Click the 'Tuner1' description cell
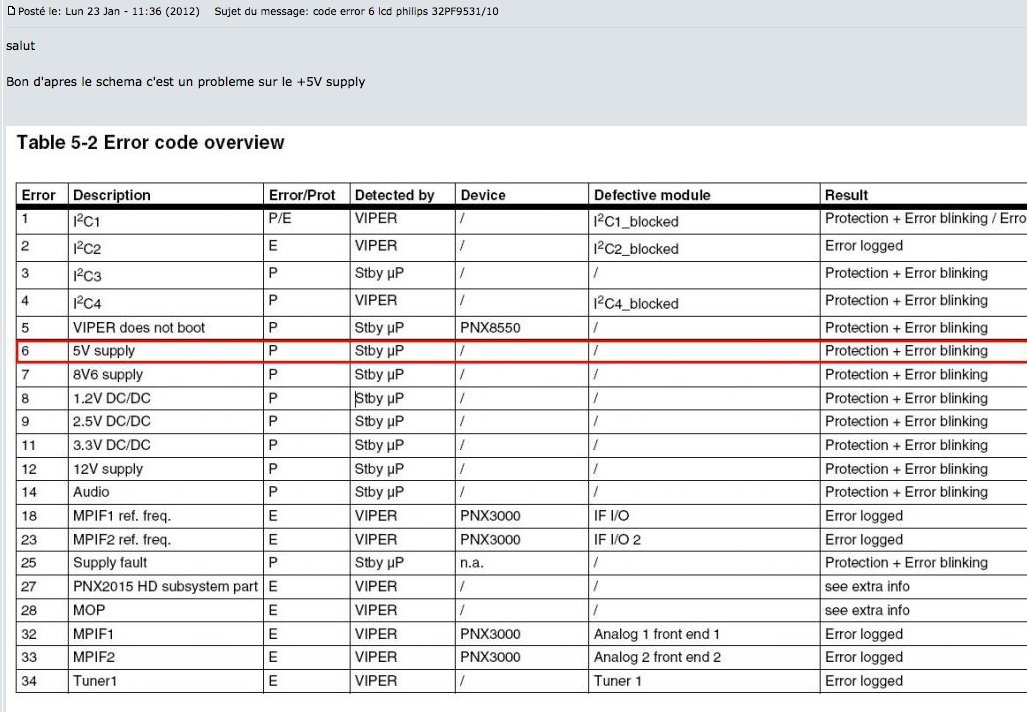1027x712 pixels. point(95,681)
